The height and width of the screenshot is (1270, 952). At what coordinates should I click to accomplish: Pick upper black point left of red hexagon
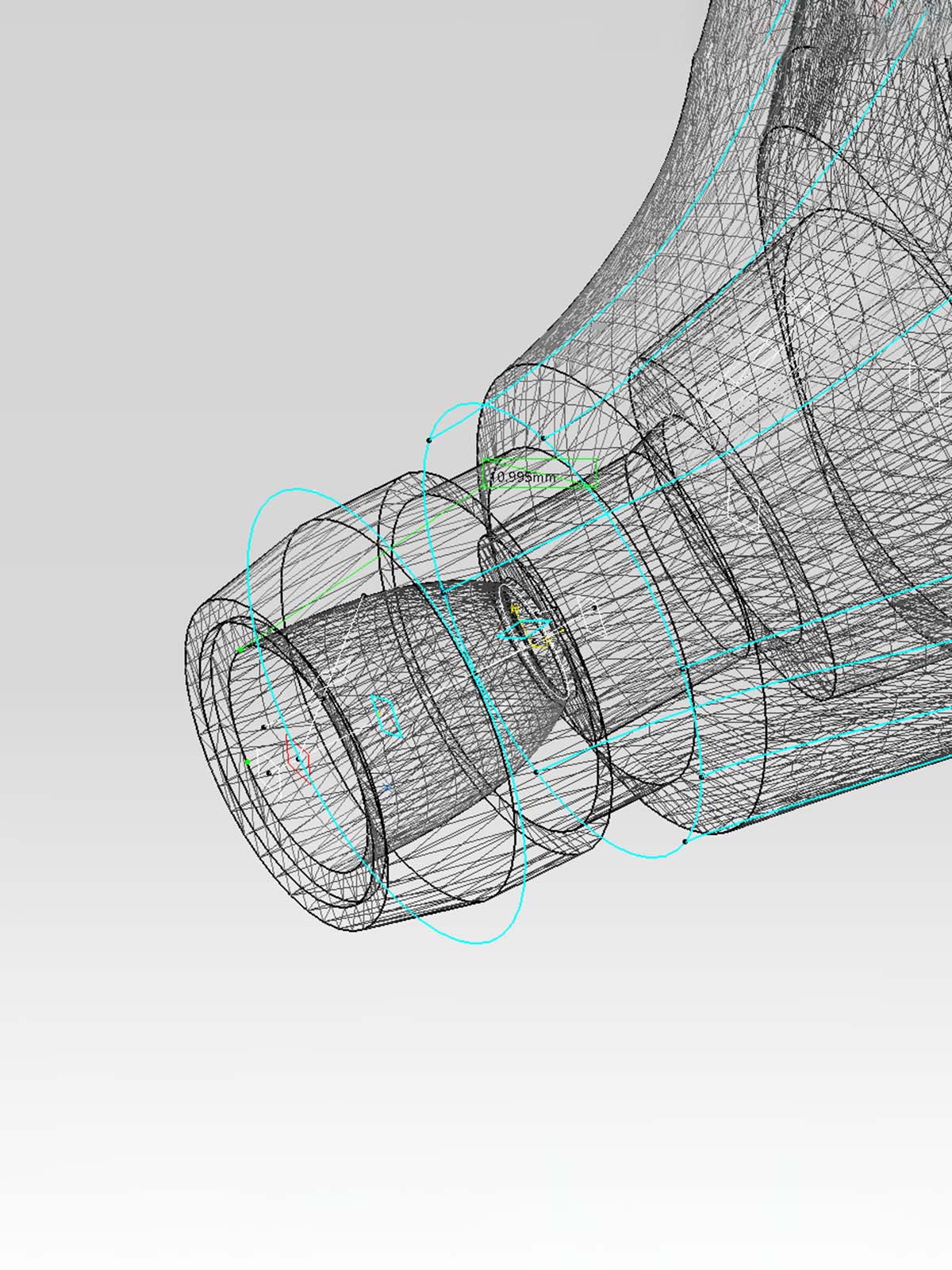click(x=263, y=727)
